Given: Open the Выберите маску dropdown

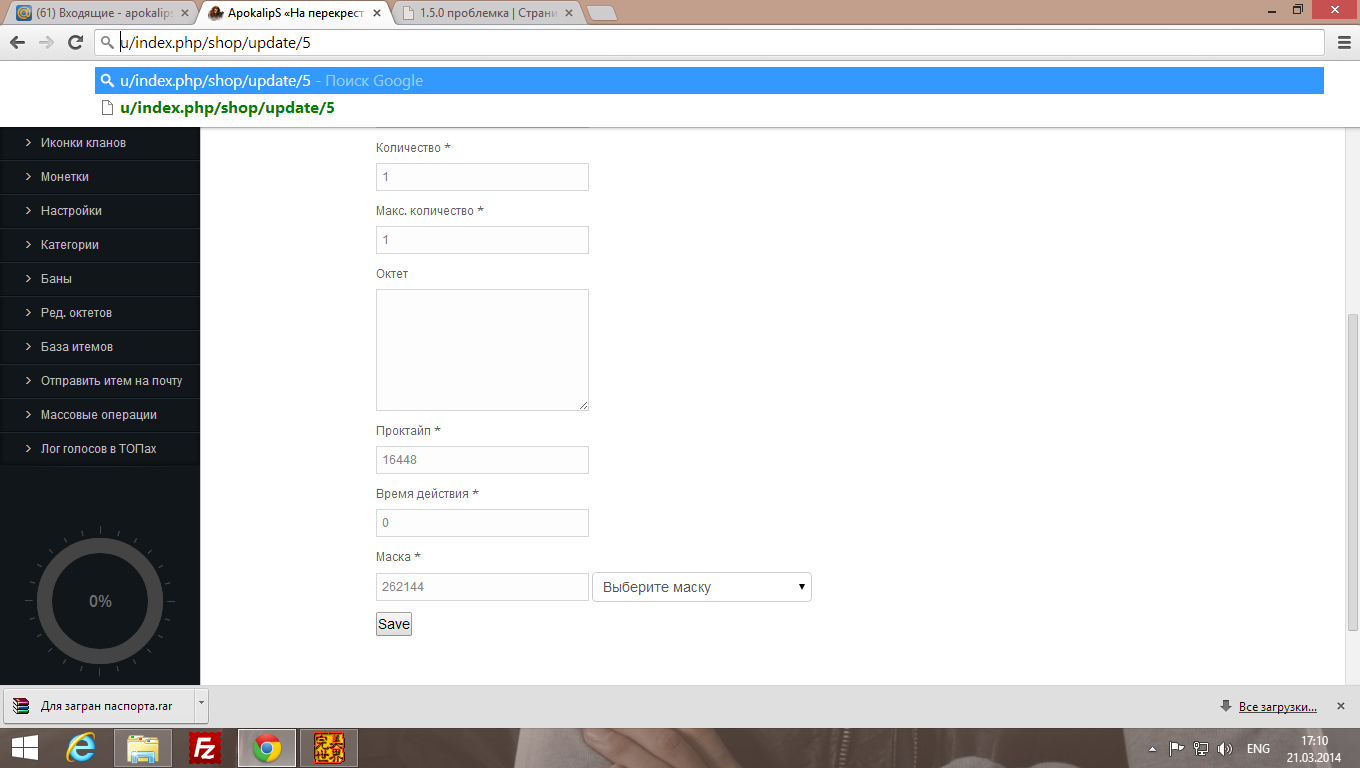Looking at the screenshot, I should click(x=702, y=587).
